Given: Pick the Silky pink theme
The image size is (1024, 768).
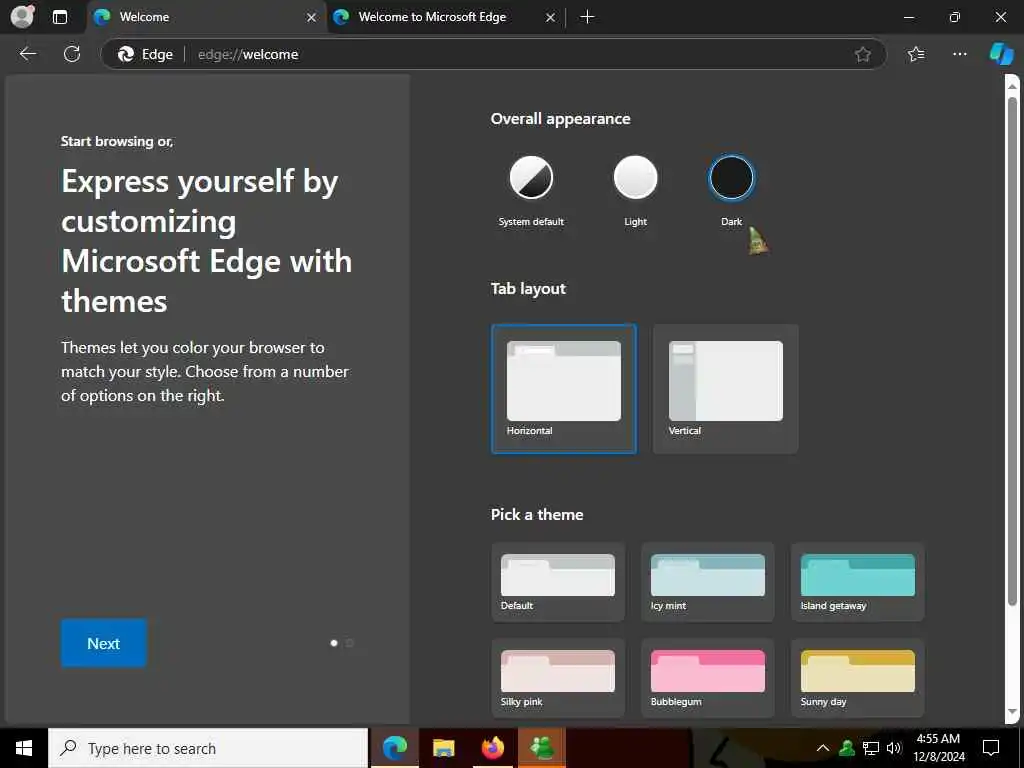Looking at the screenshot, I should [x=558, y=678].
